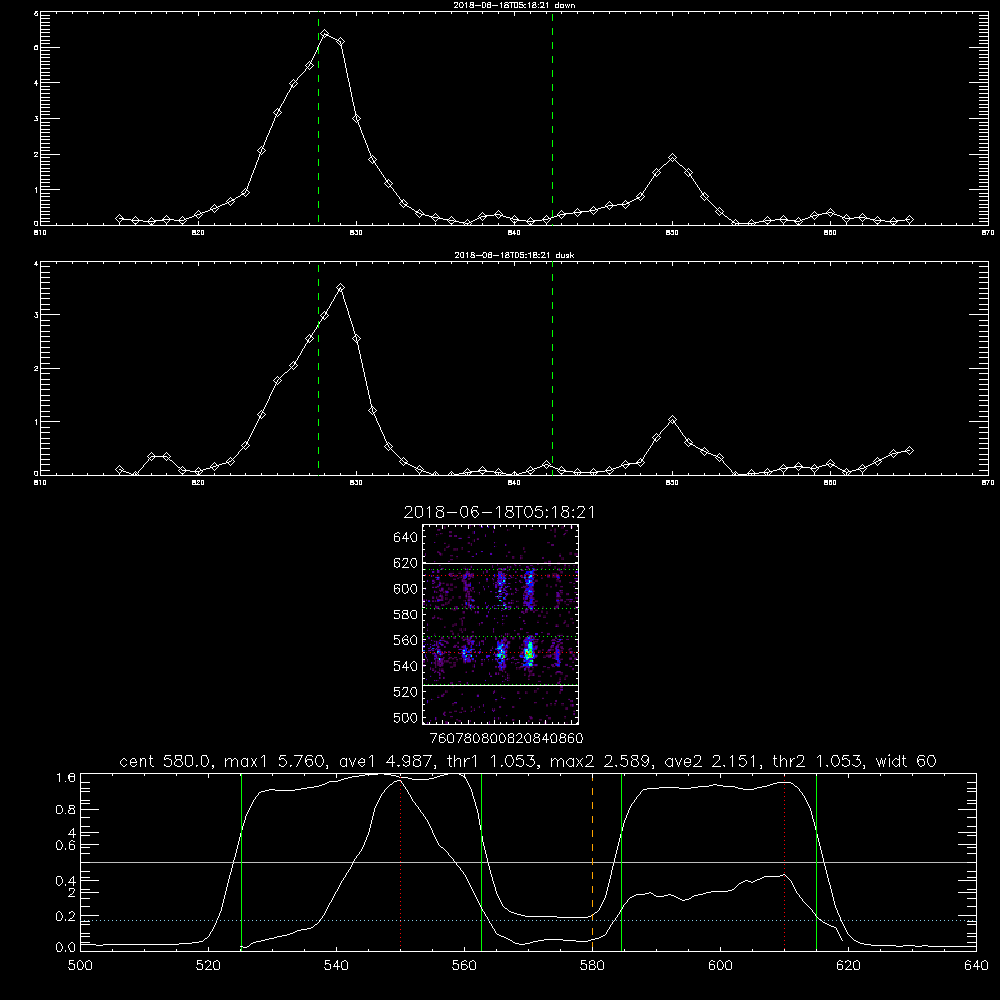Click the green vertical line near 585
This screenshot has height=1000, width=1000.
[x=621, y=861]
